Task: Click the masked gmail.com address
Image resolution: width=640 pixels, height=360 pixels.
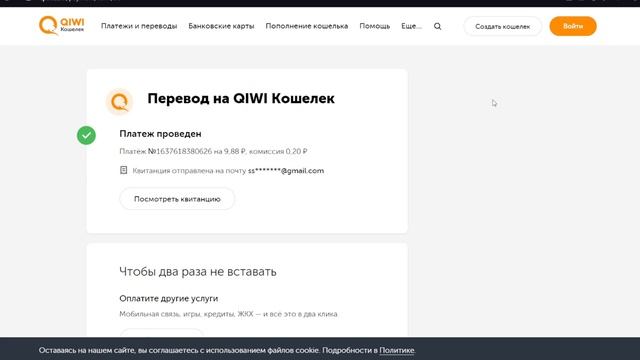Action: pos(286,171)
